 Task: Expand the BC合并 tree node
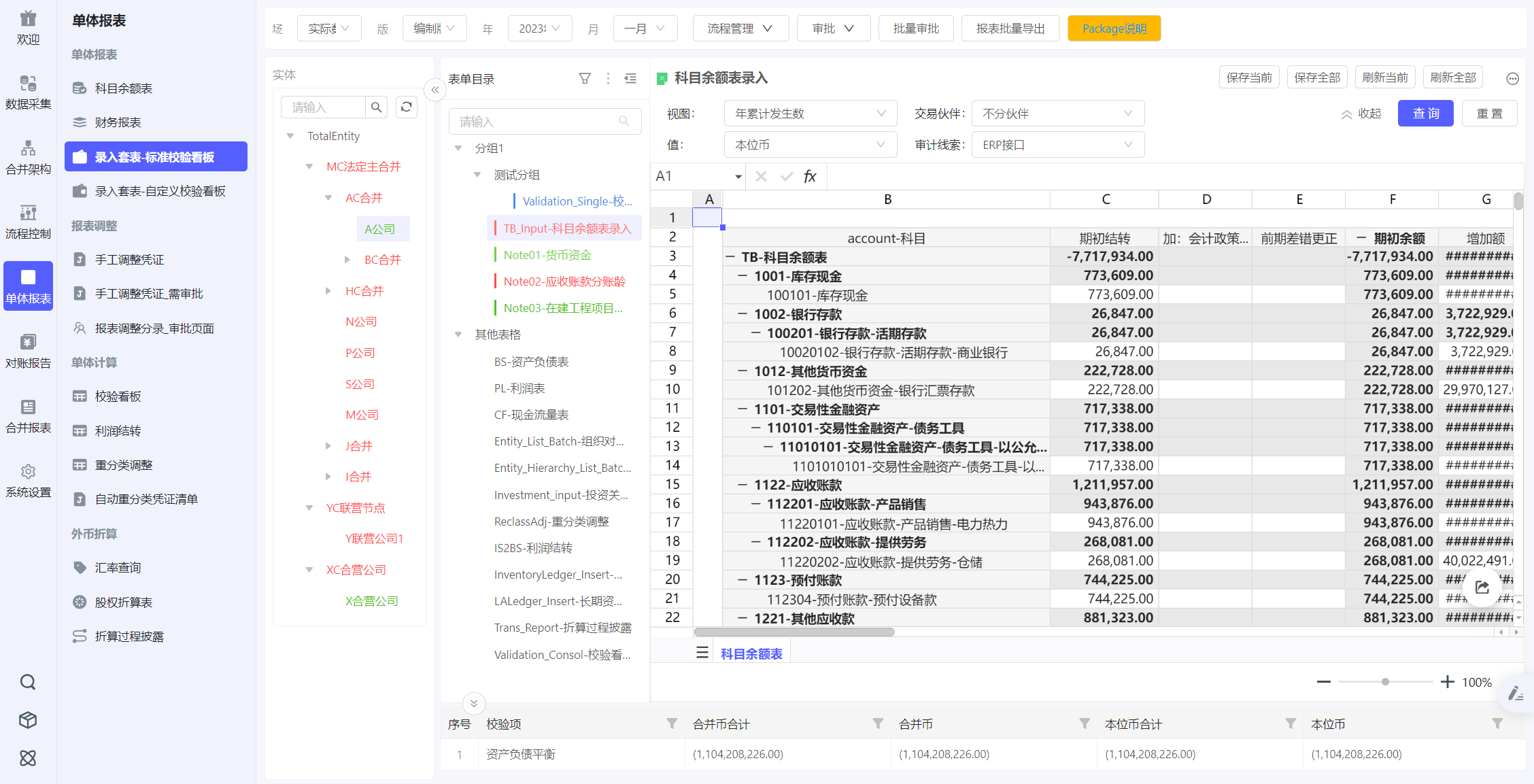tap(347, 260)
